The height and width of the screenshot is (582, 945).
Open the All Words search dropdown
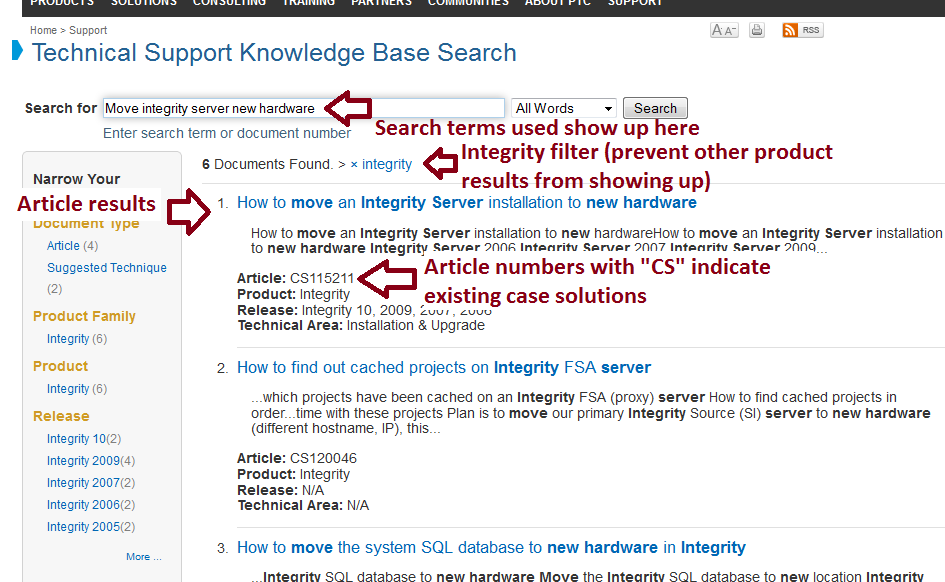point(563,107)
